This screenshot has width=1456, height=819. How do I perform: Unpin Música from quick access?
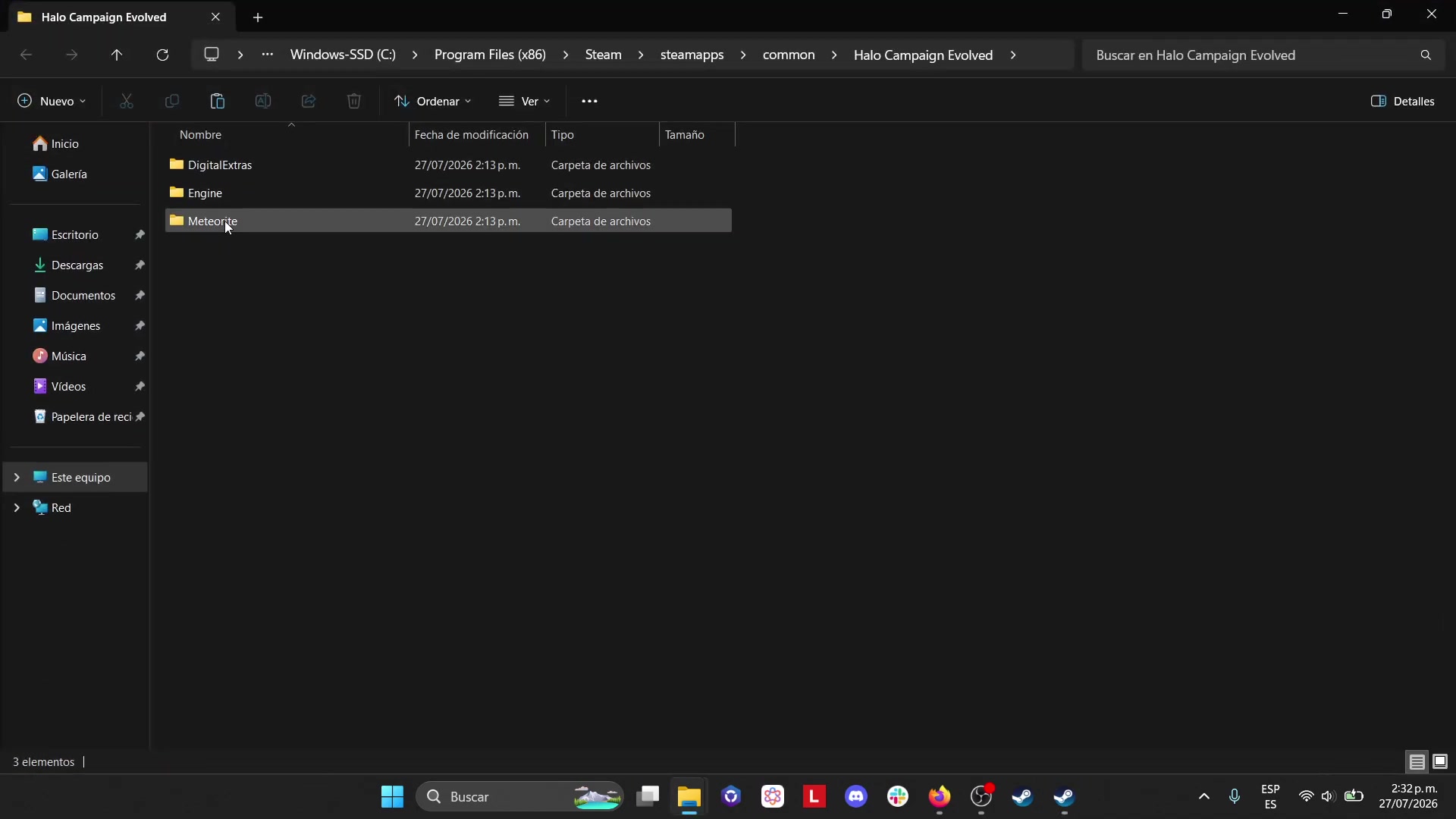pyautogui.click(x=140, y=356)
